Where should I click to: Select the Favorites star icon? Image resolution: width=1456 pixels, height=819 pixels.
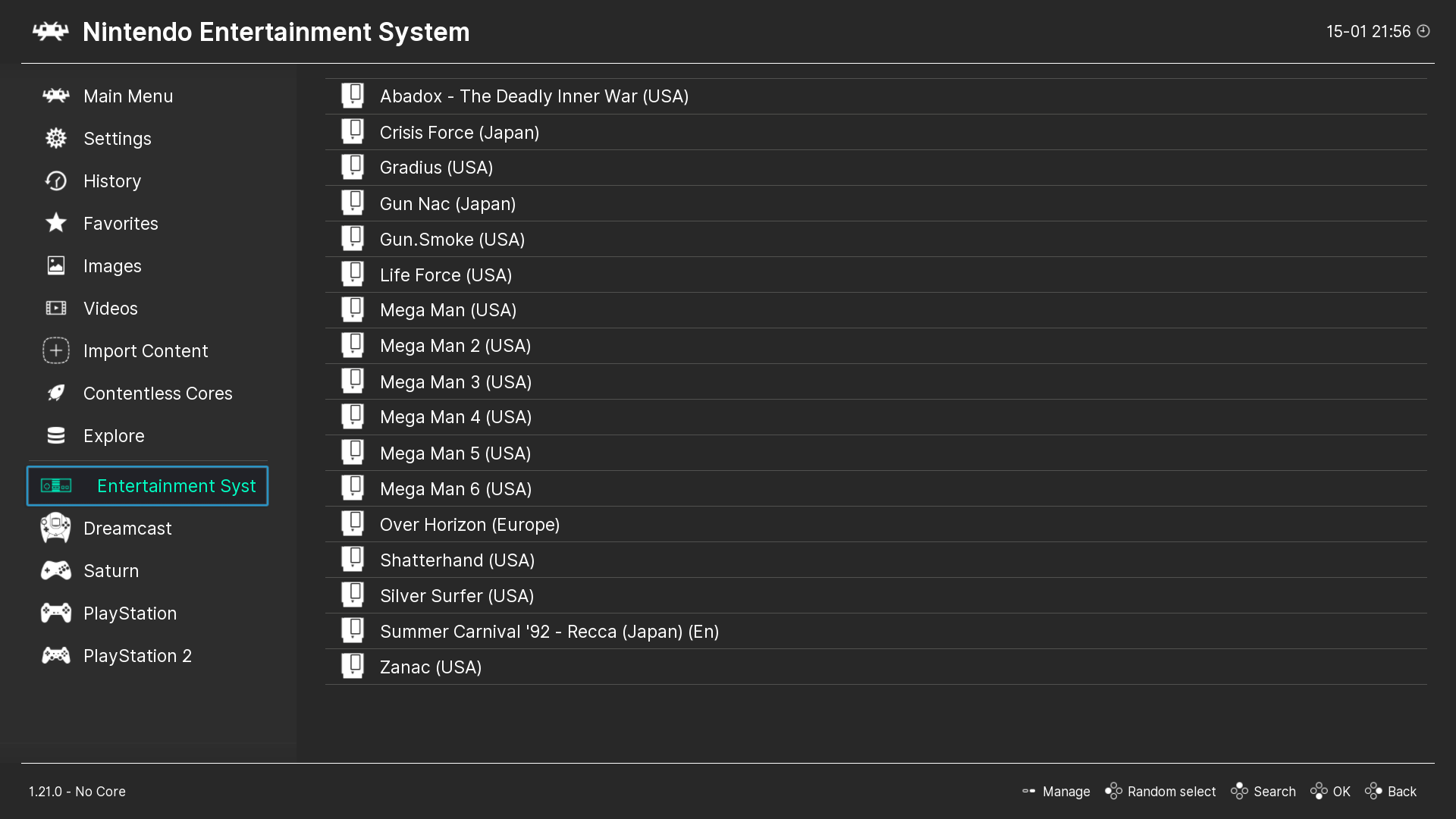tap(55, 223)
